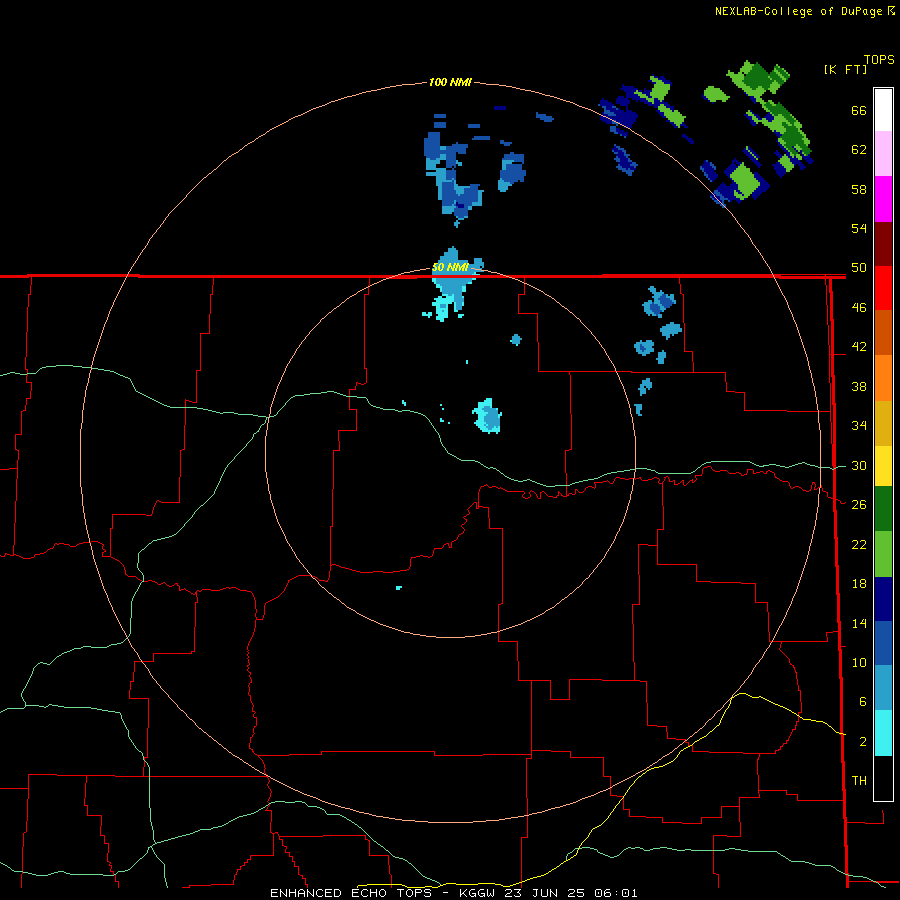Click the light green 22 kft legend swatch
This screenshot has width=900, height=900.
tap(883, 554)
